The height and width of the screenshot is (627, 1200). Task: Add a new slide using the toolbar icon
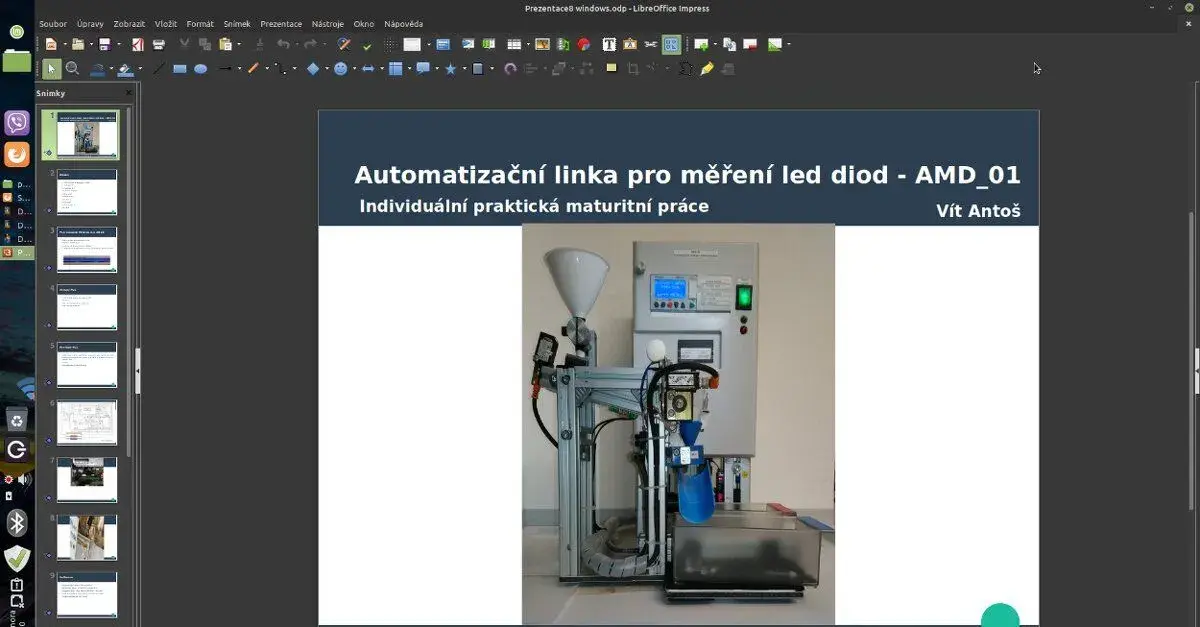tap(702, 44)
